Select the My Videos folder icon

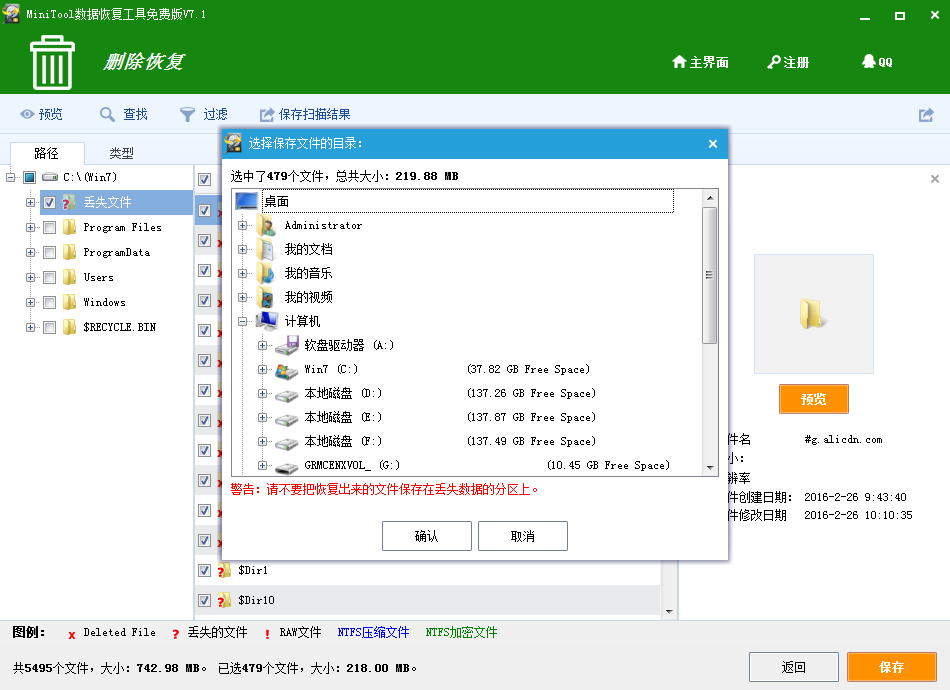click(267, 297)
